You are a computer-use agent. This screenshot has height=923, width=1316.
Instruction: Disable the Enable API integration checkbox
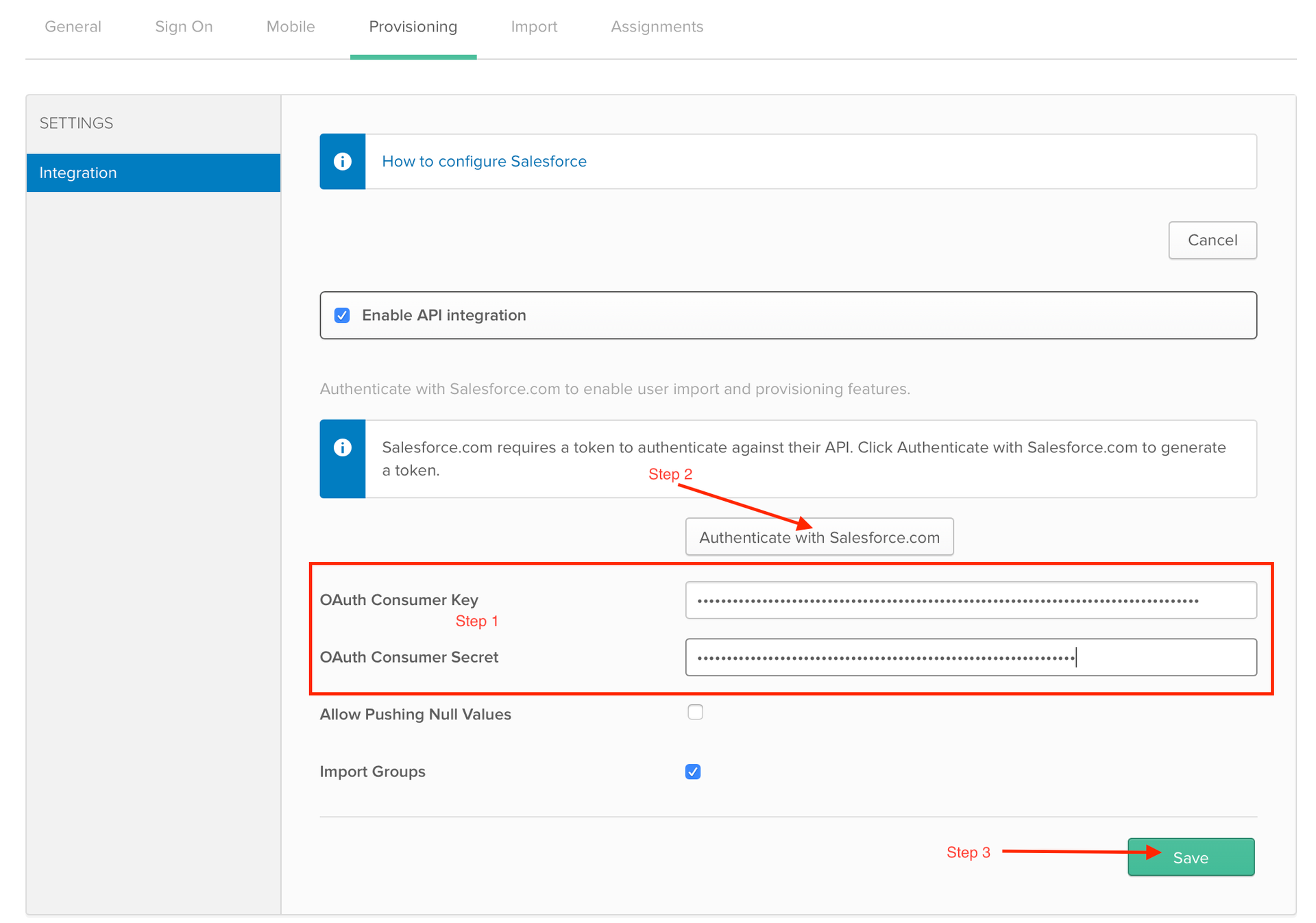coord(341,315)
